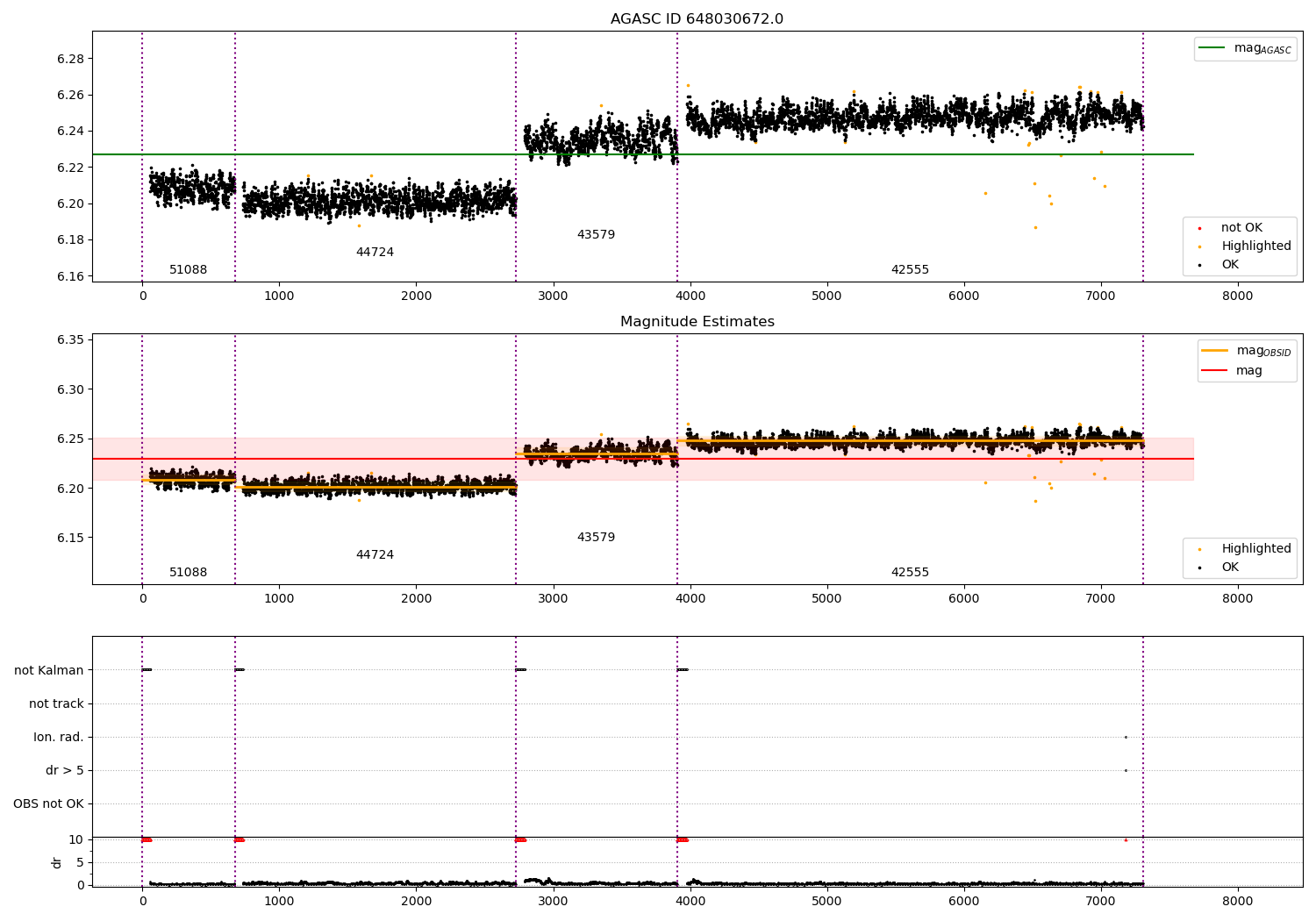1316x921 pixels.
Task: Click the "not track" row label
Action: pos(56,703)
